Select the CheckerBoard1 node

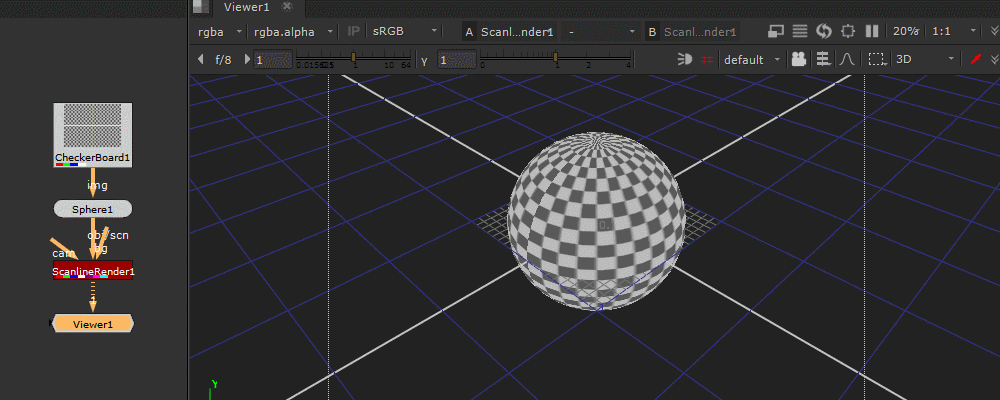click(x=93, y=135)
